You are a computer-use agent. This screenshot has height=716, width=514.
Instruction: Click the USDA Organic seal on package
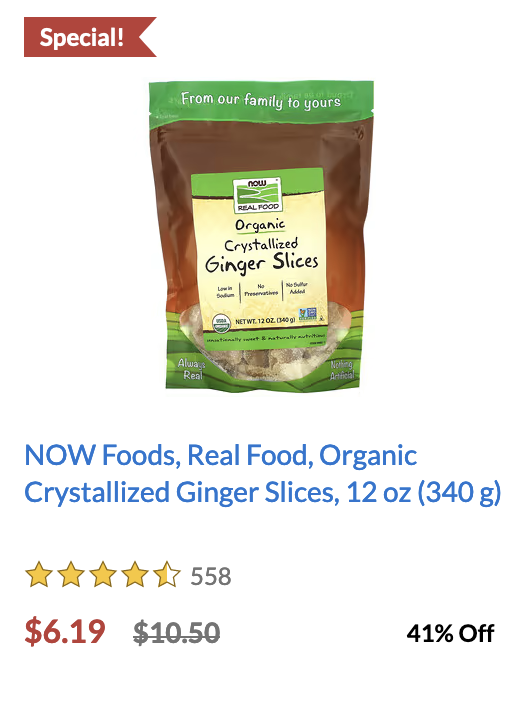(221, 321)
